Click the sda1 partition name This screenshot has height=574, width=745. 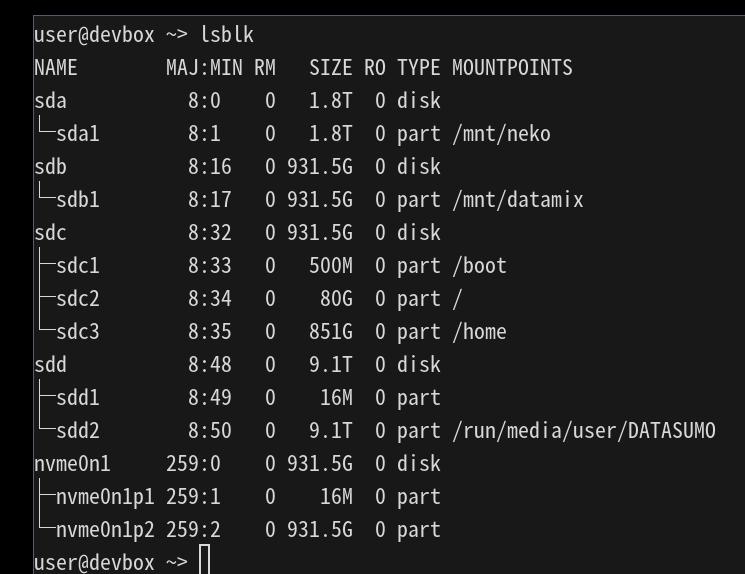pyautogui.click(x=78, y=134)
